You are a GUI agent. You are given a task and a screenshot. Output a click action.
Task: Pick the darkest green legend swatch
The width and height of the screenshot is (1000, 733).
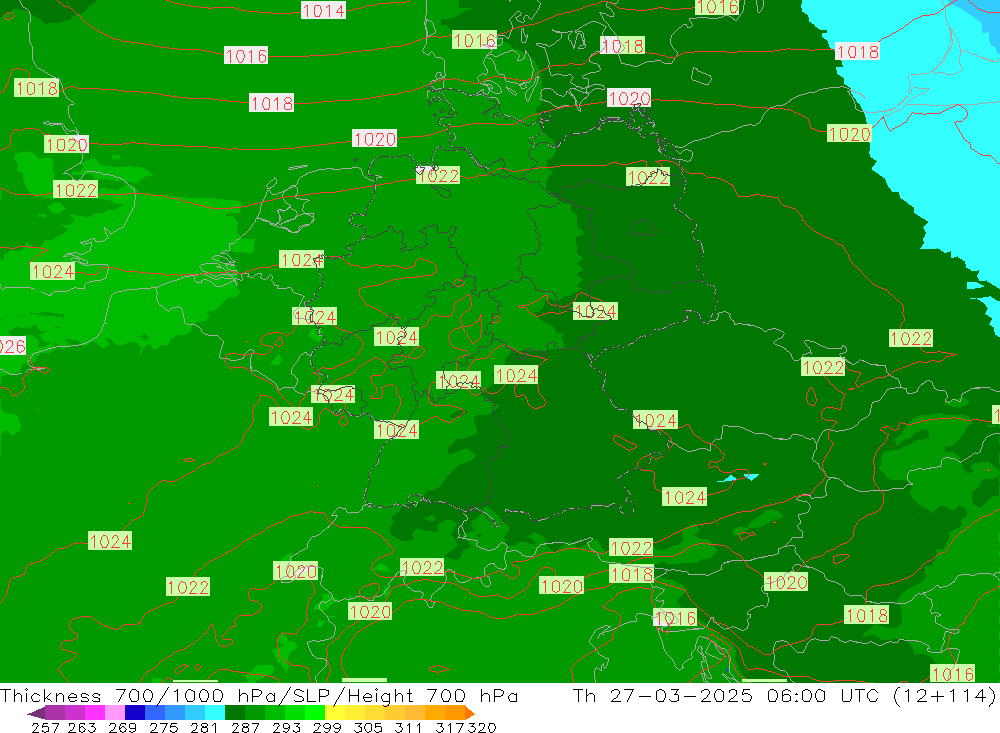click(x=235, y=713)
